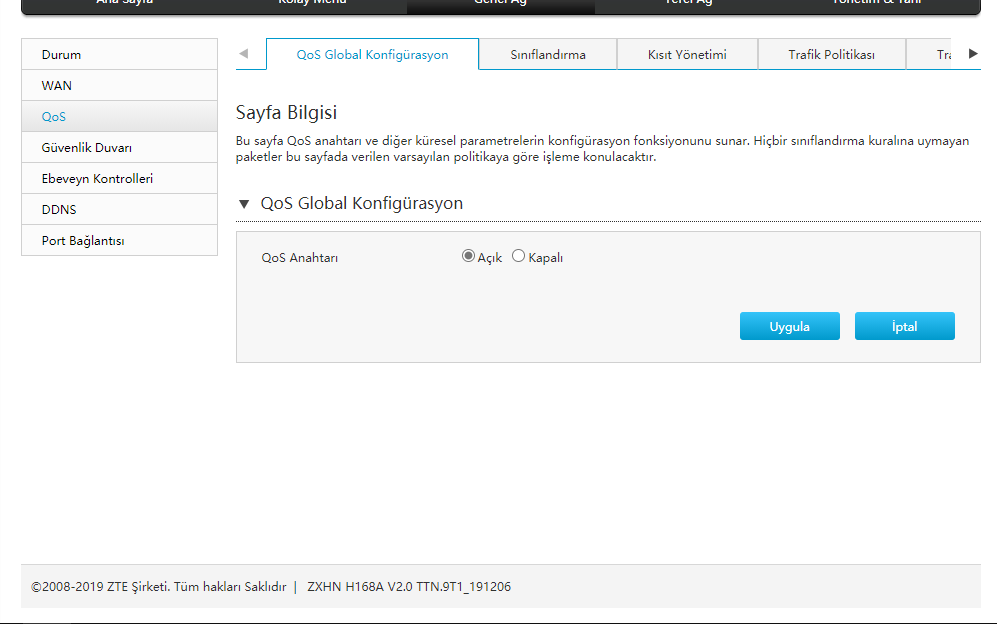Switch to the Trafik Politikası tab
Viewport: 997px width, 624px height.
[831, 55]
